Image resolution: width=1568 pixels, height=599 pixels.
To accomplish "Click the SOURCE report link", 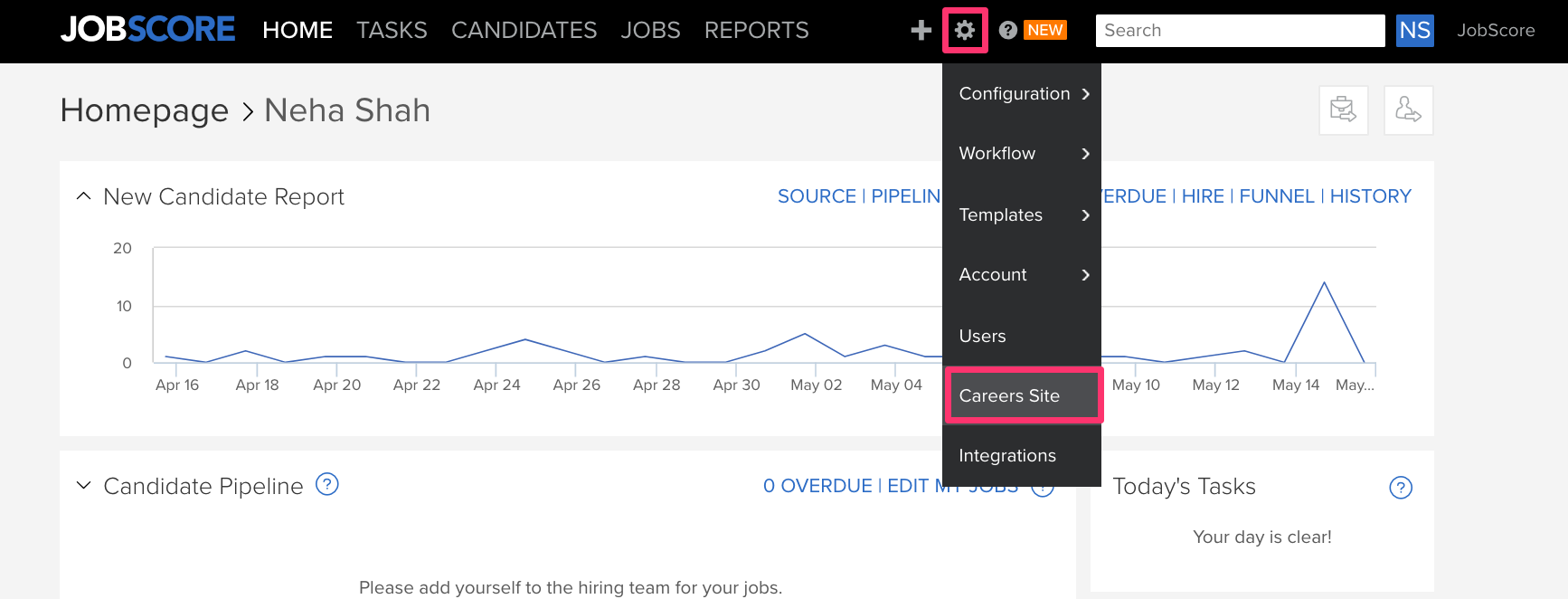I will coord(817,196).
